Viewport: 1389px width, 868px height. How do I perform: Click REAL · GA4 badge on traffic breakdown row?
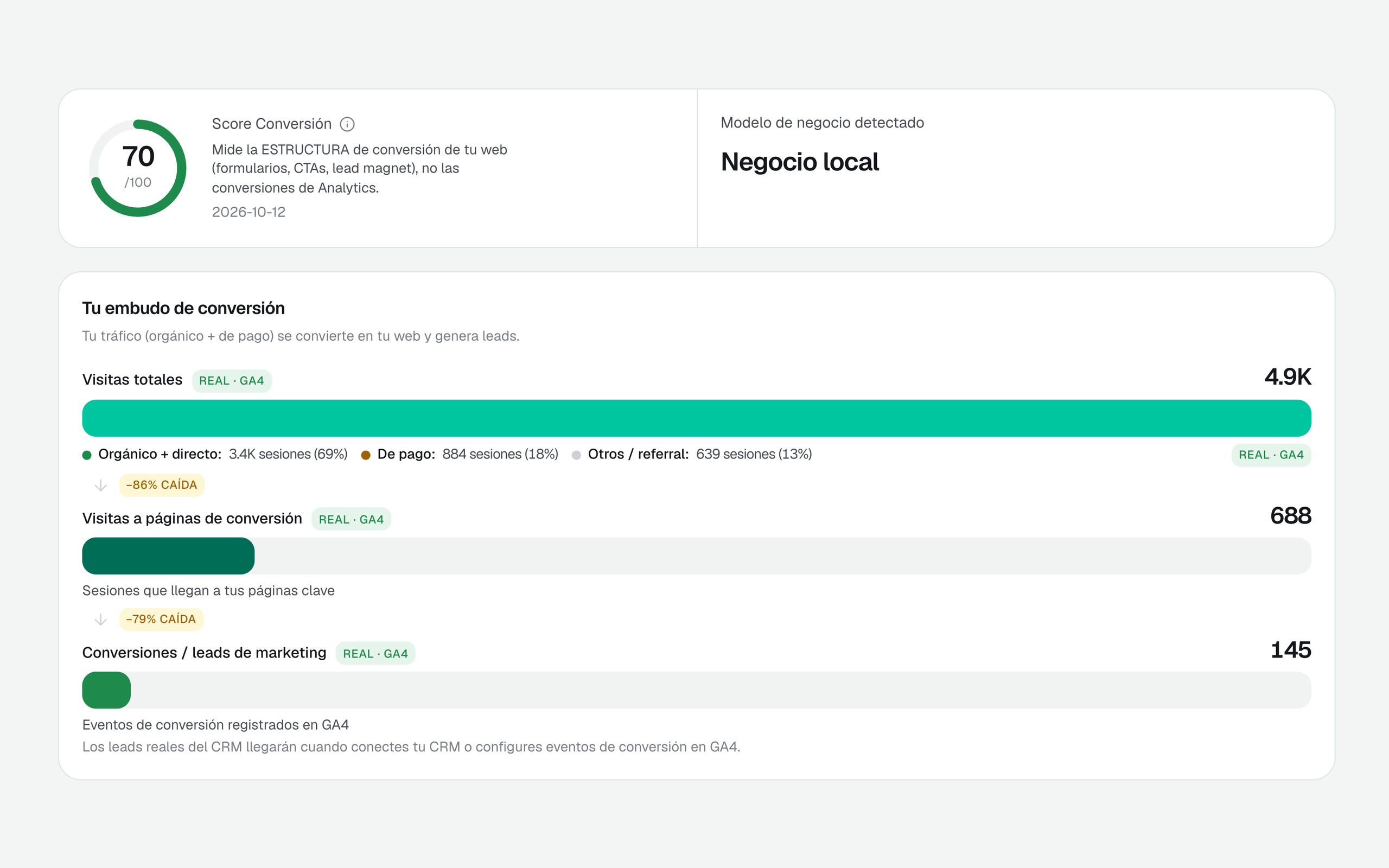point(1271,455)
